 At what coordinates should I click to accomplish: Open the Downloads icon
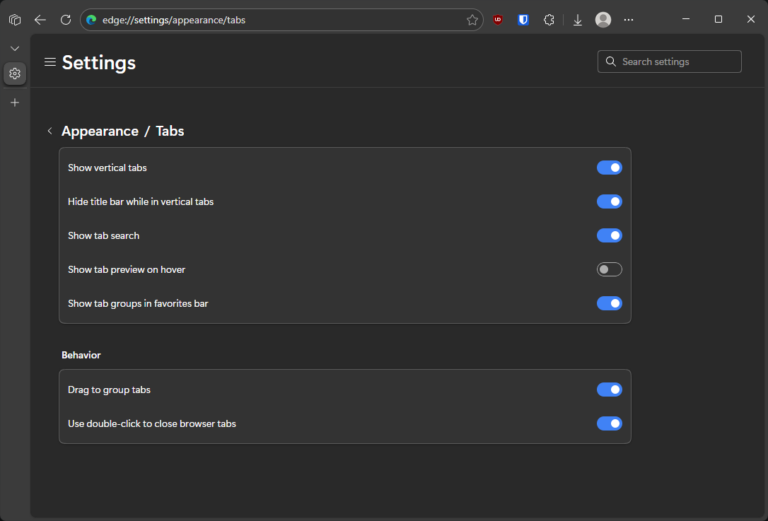[x=578, y=20]
